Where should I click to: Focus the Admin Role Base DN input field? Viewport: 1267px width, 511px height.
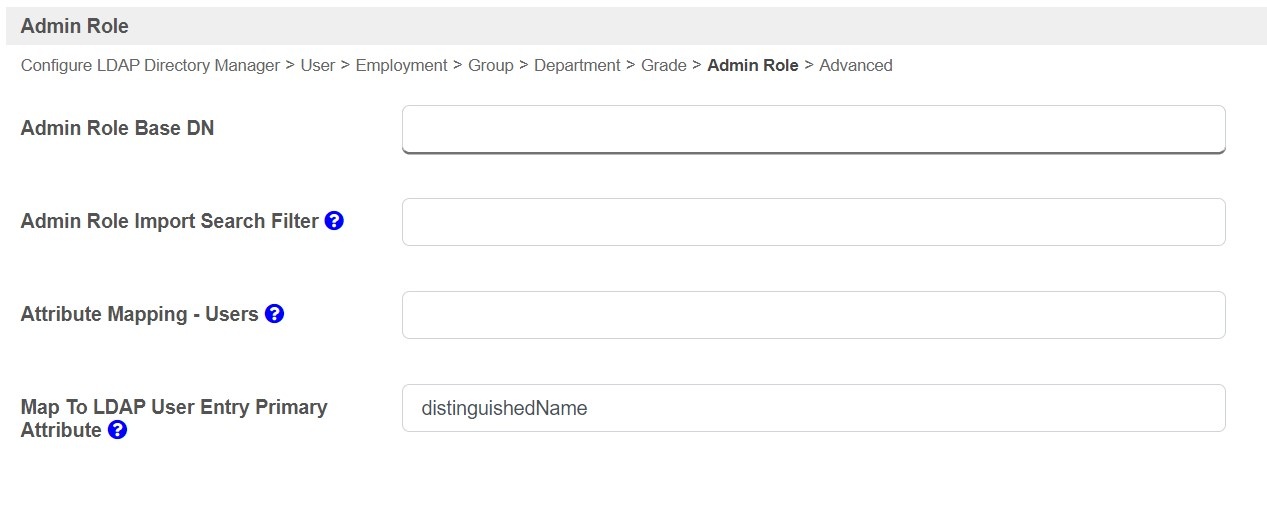click(813, 129)
